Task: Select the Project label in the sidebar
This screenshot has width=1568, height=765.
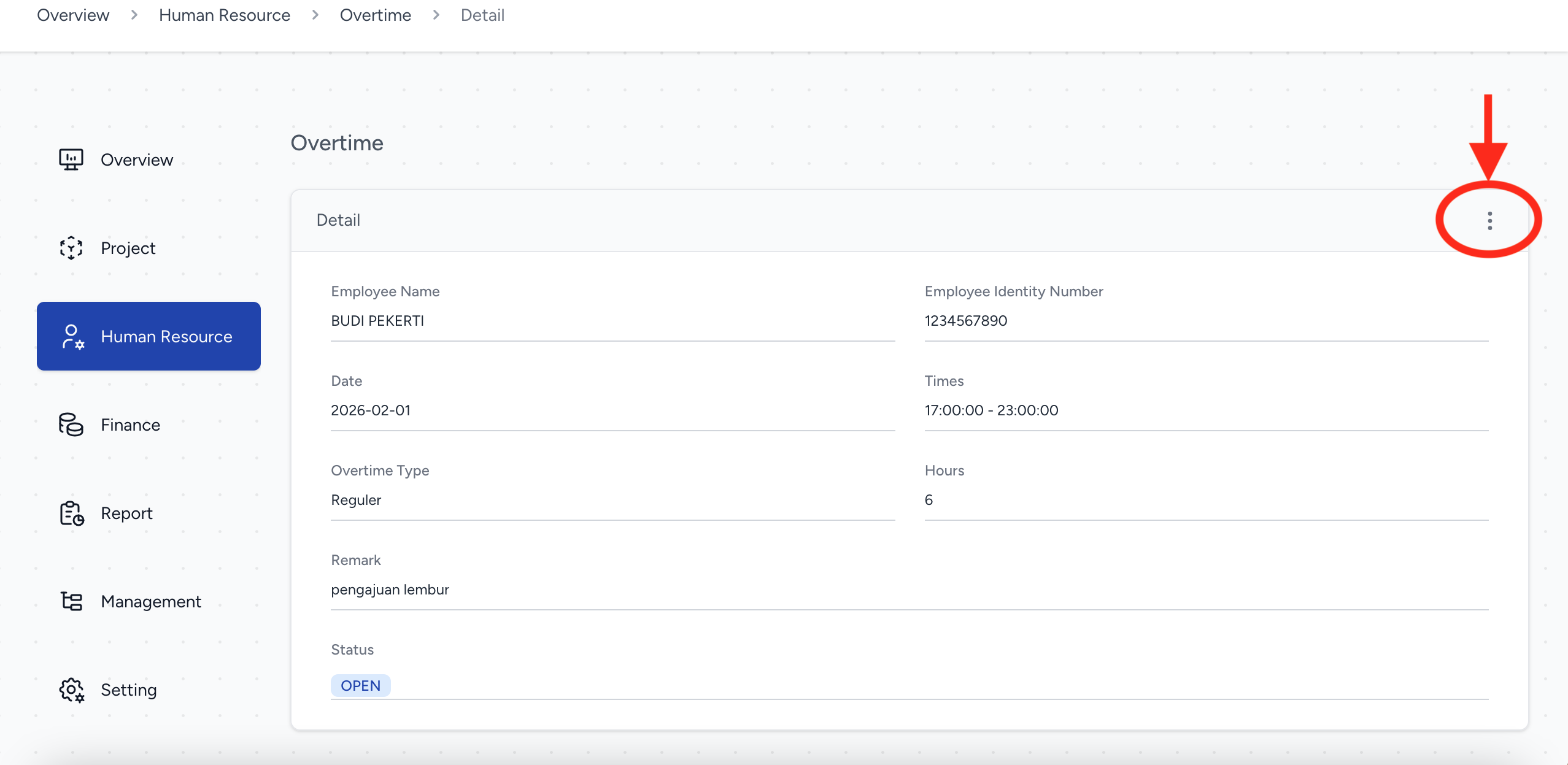Action: tap(128, 248)
